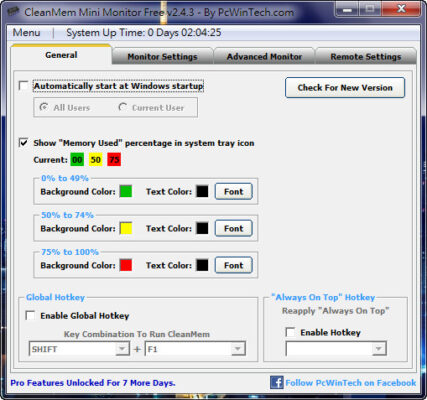Switch to the Monitor Settings tab
The width and height of the screenshot is (427, 400).
tap(162, 57)
